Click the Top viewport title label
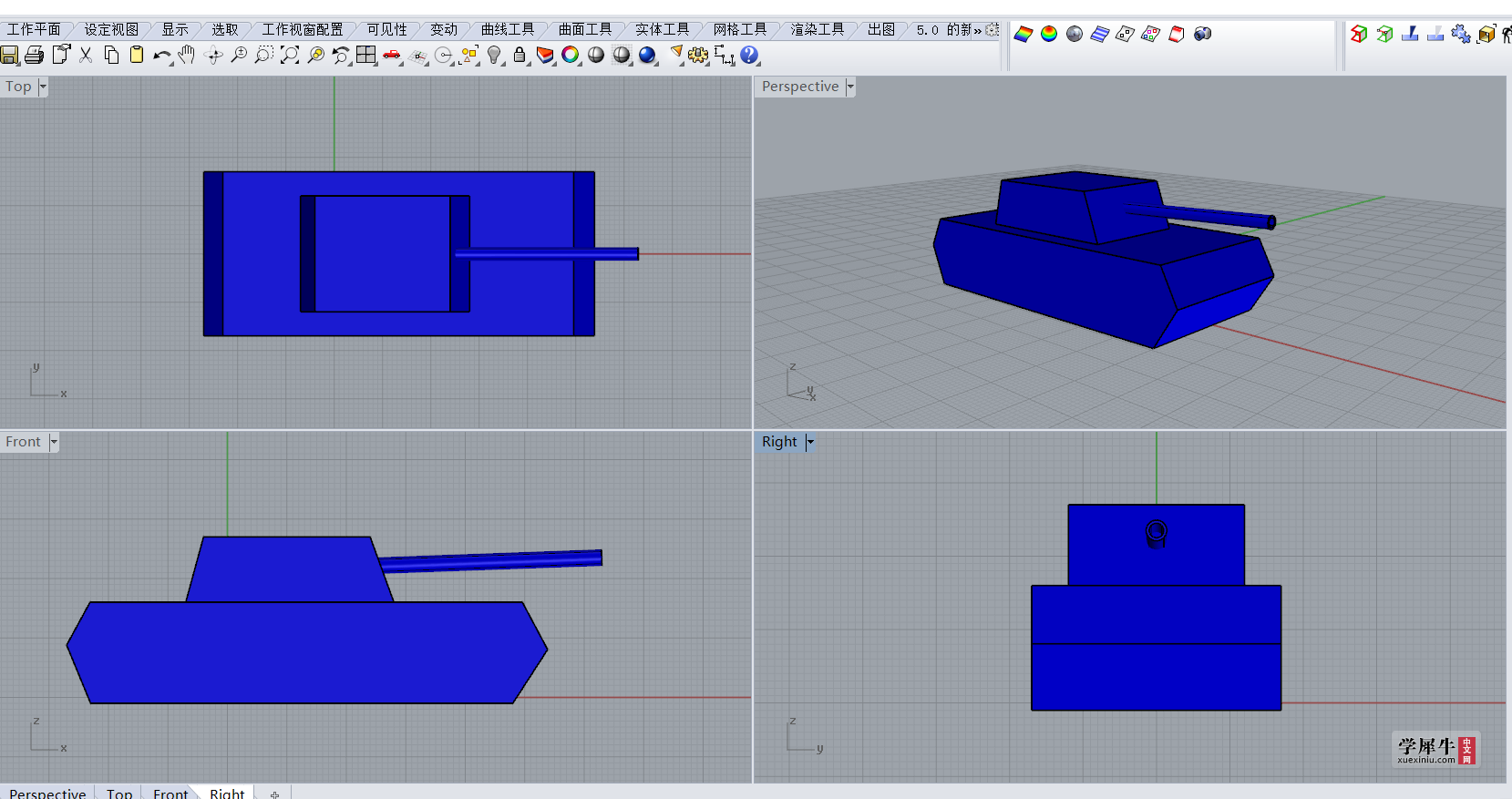The width and height of the screenshot is (1512, 799). coord(18,87)
